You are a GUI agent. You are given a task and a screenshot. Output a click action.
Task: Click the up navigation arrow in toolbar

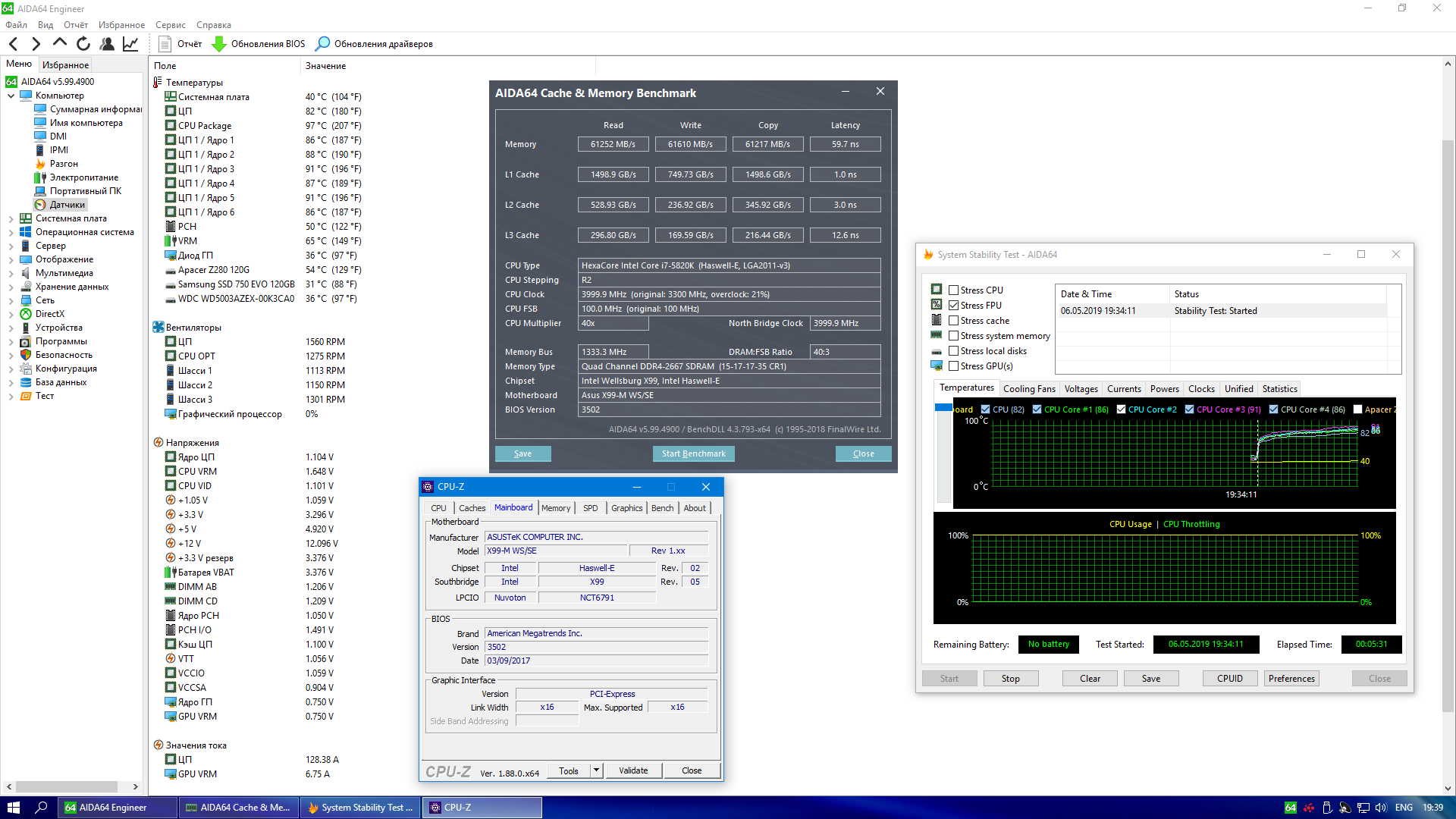(x=59, y=43)
